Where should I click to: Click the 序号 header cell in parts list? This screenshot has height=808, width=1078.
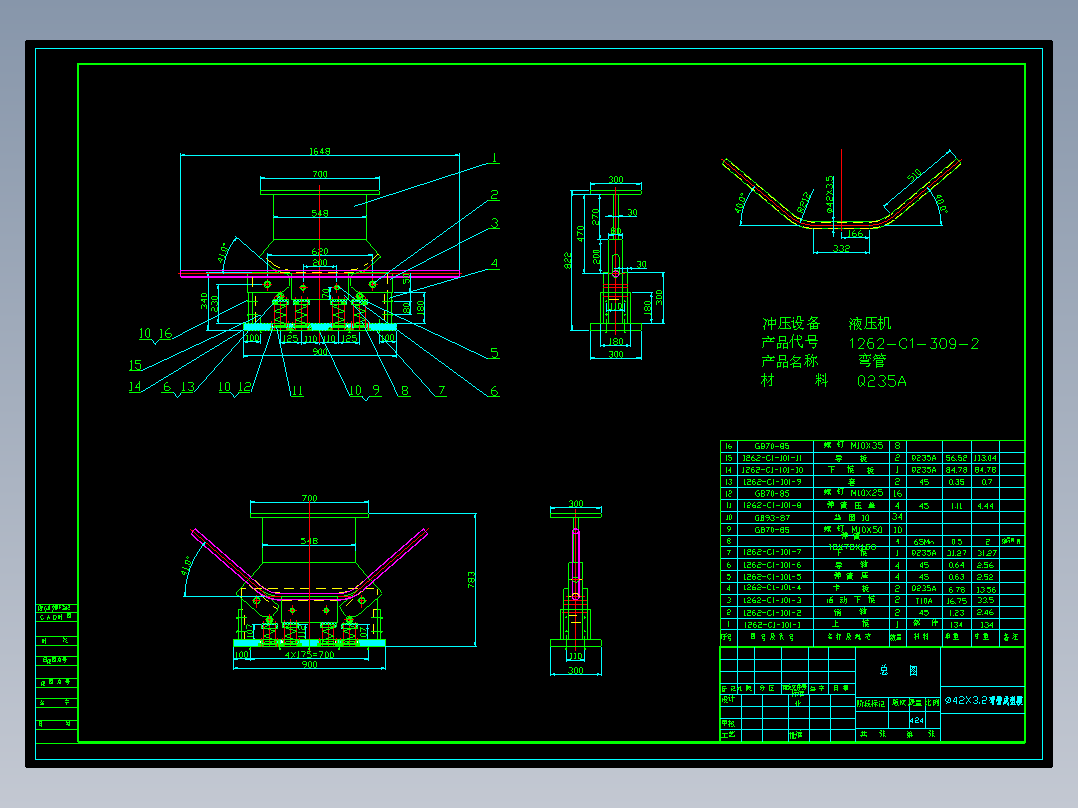(727, 637)
